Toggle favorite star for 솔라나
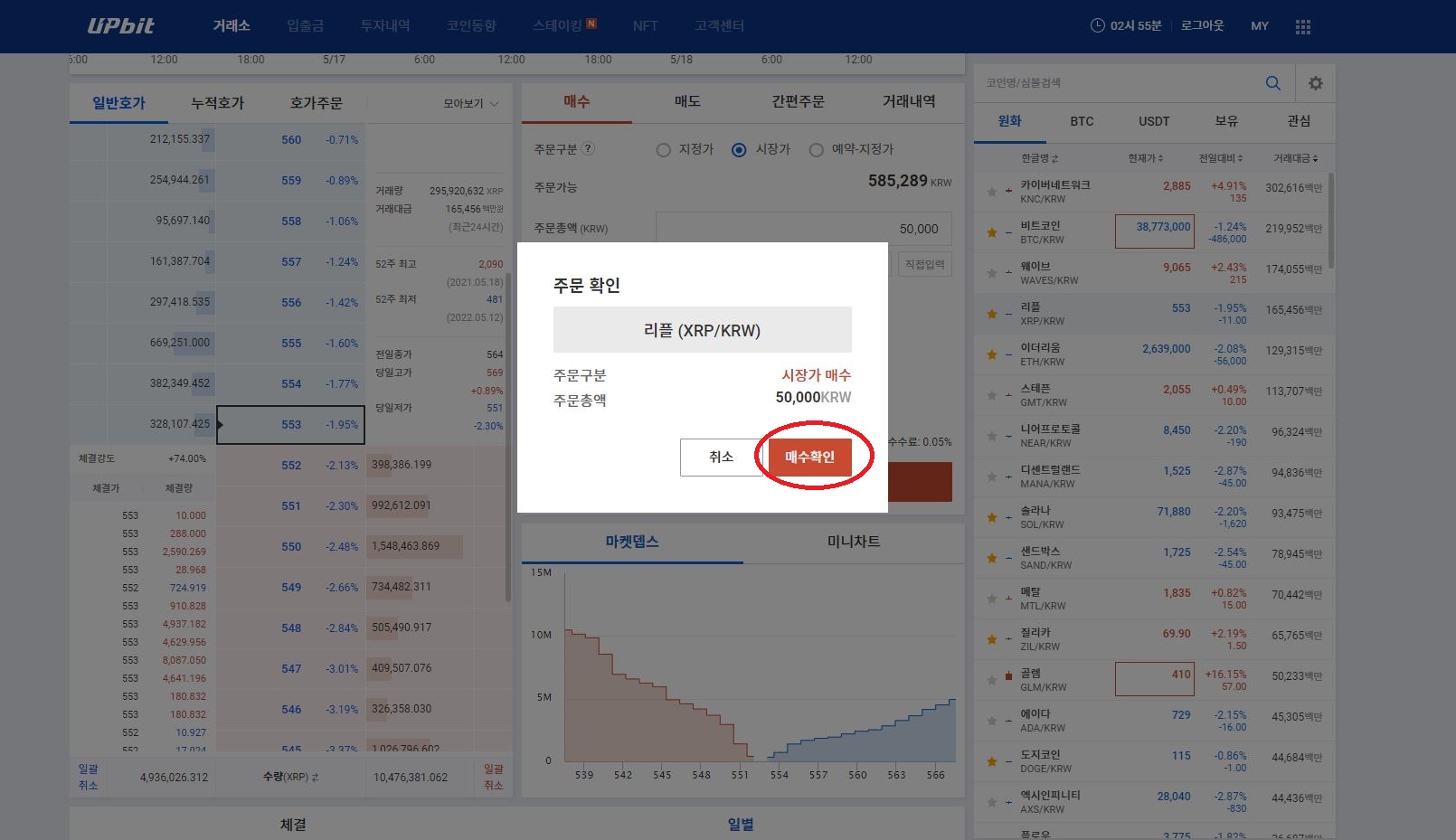The image size is (1456, 840). [992, 517]
